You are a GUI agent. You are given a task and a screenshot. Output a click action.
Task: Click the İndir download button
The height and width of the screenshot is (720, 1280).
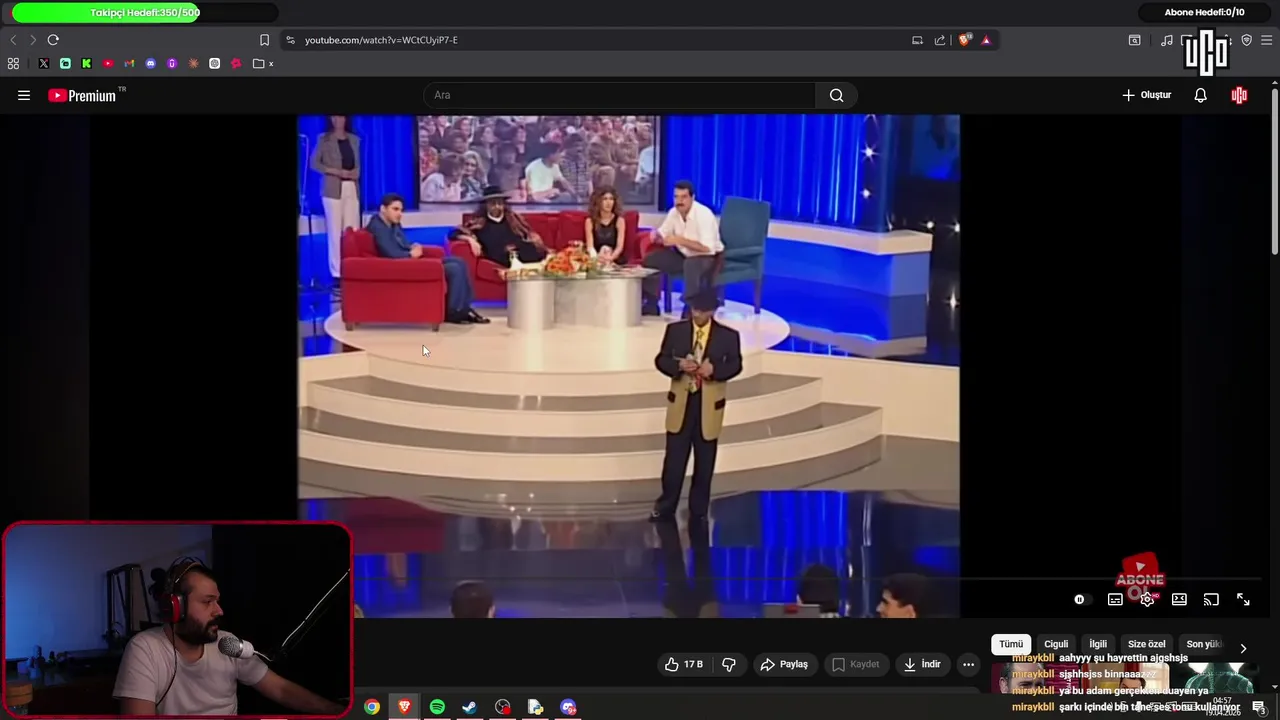tap(922, 664)
